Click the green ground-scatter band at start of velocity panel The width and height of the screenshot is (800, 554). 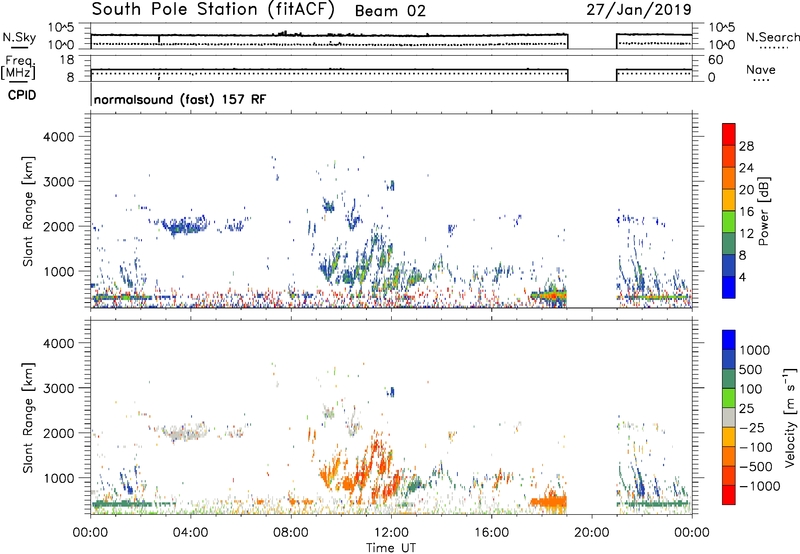click(121, 504)
